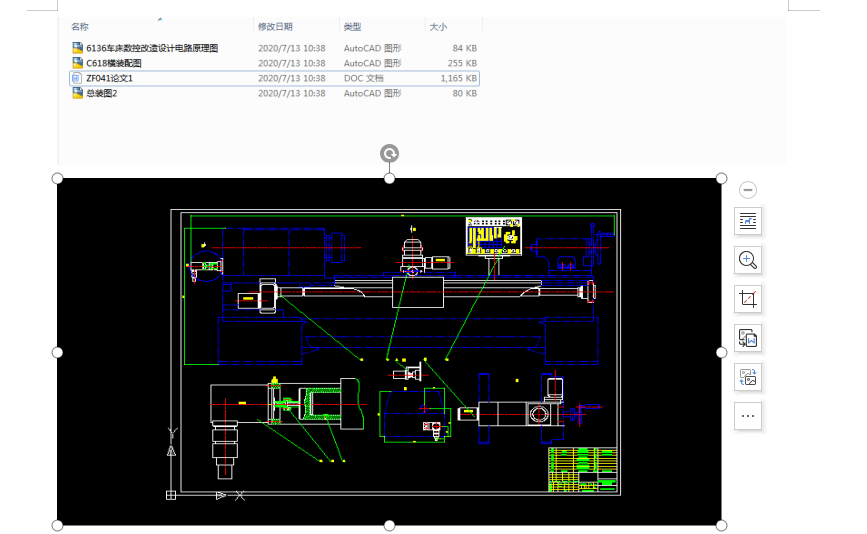Select the crop picture tool
Screen dimensions: 867x534
tap(748, 299)
